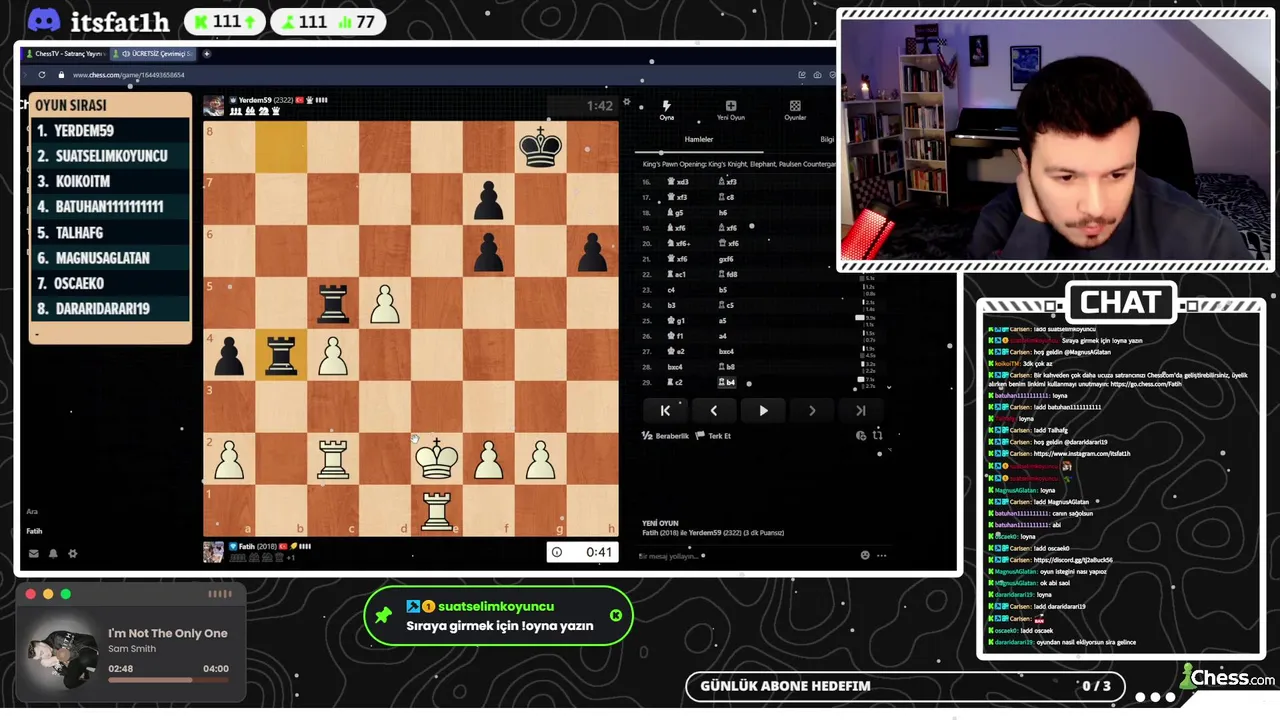Offer a draw with Beraberlik
This screenshot has height=720, width=1280.
click(665, 436)
